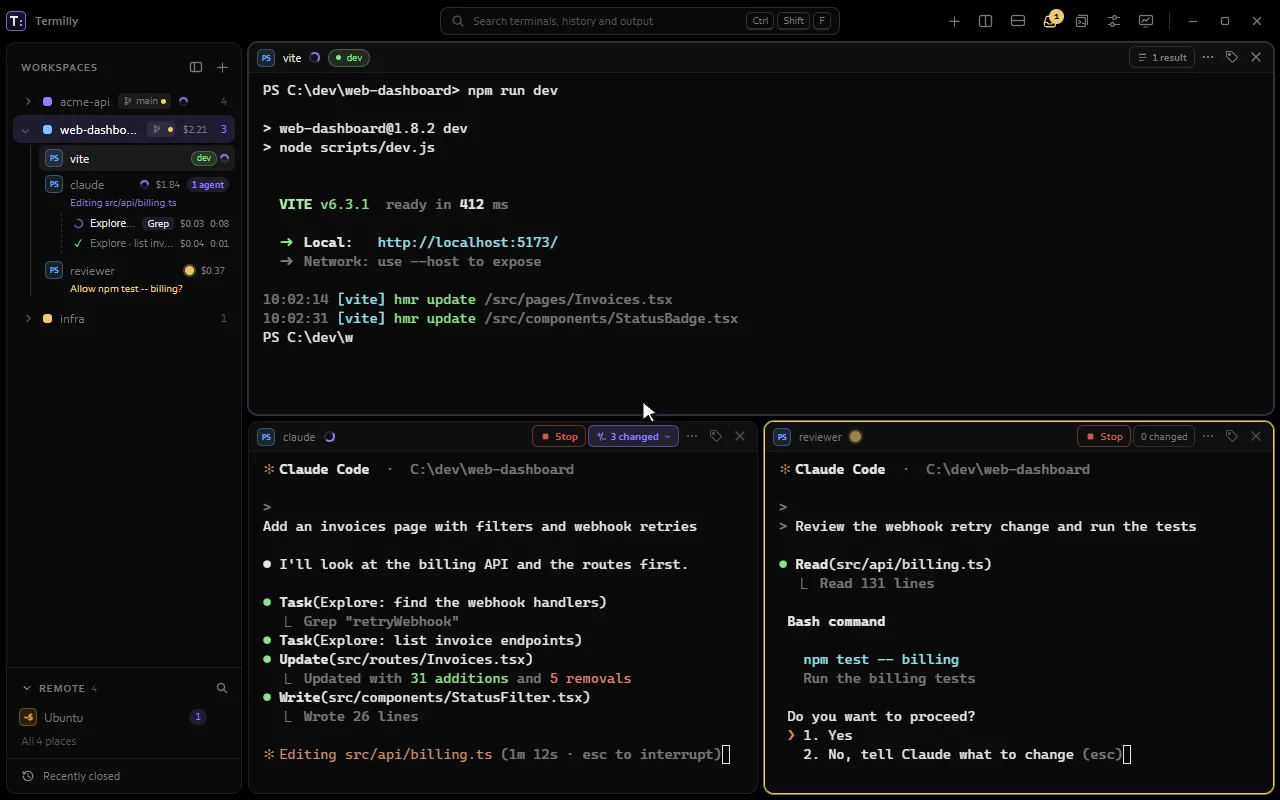Viewport: 1280px width, 800px height.
Task: Open more options in claude pane header
Action: click(692, 436)
